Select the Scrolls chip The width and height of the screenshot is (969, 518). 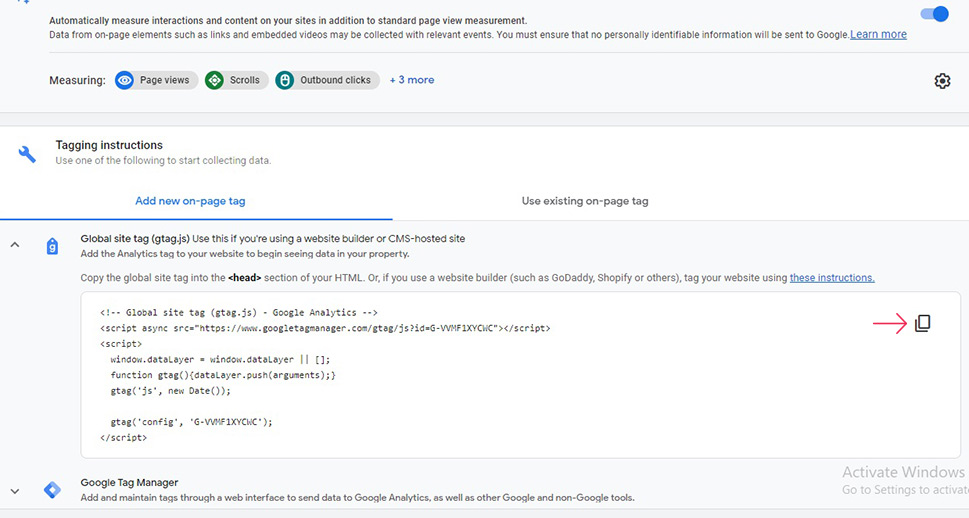click(237, 80)
